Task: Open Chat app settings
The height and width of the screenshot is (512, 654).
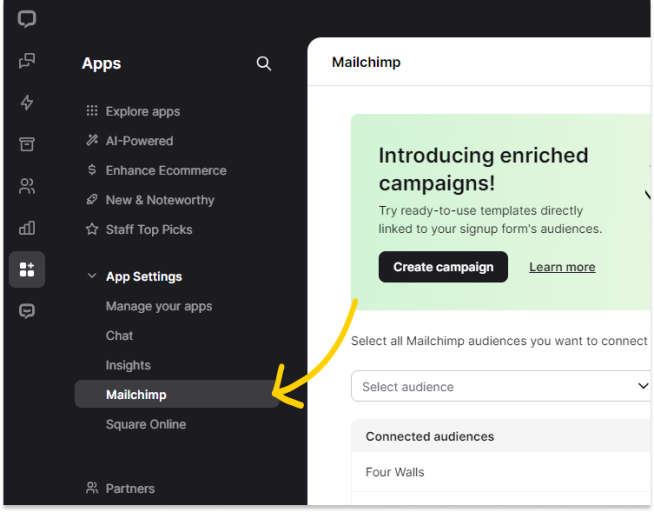Action: (119, 336)
